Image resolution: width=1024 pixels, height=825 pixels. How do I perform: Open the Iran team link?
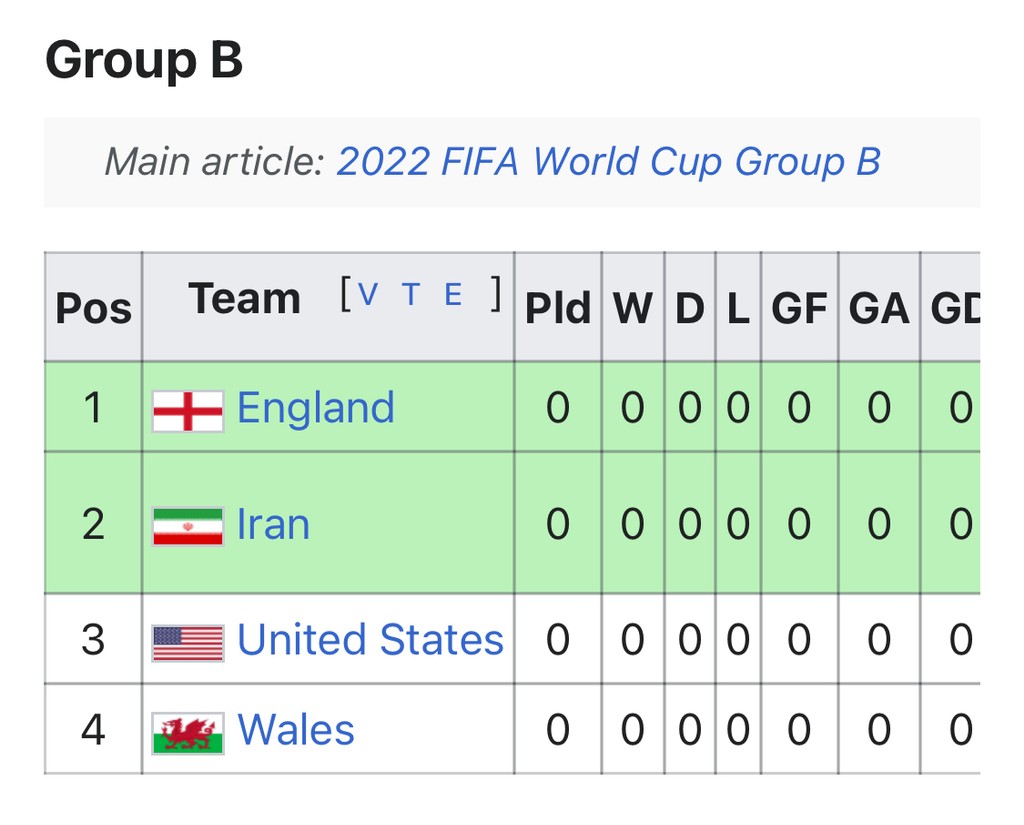[273, 524]
